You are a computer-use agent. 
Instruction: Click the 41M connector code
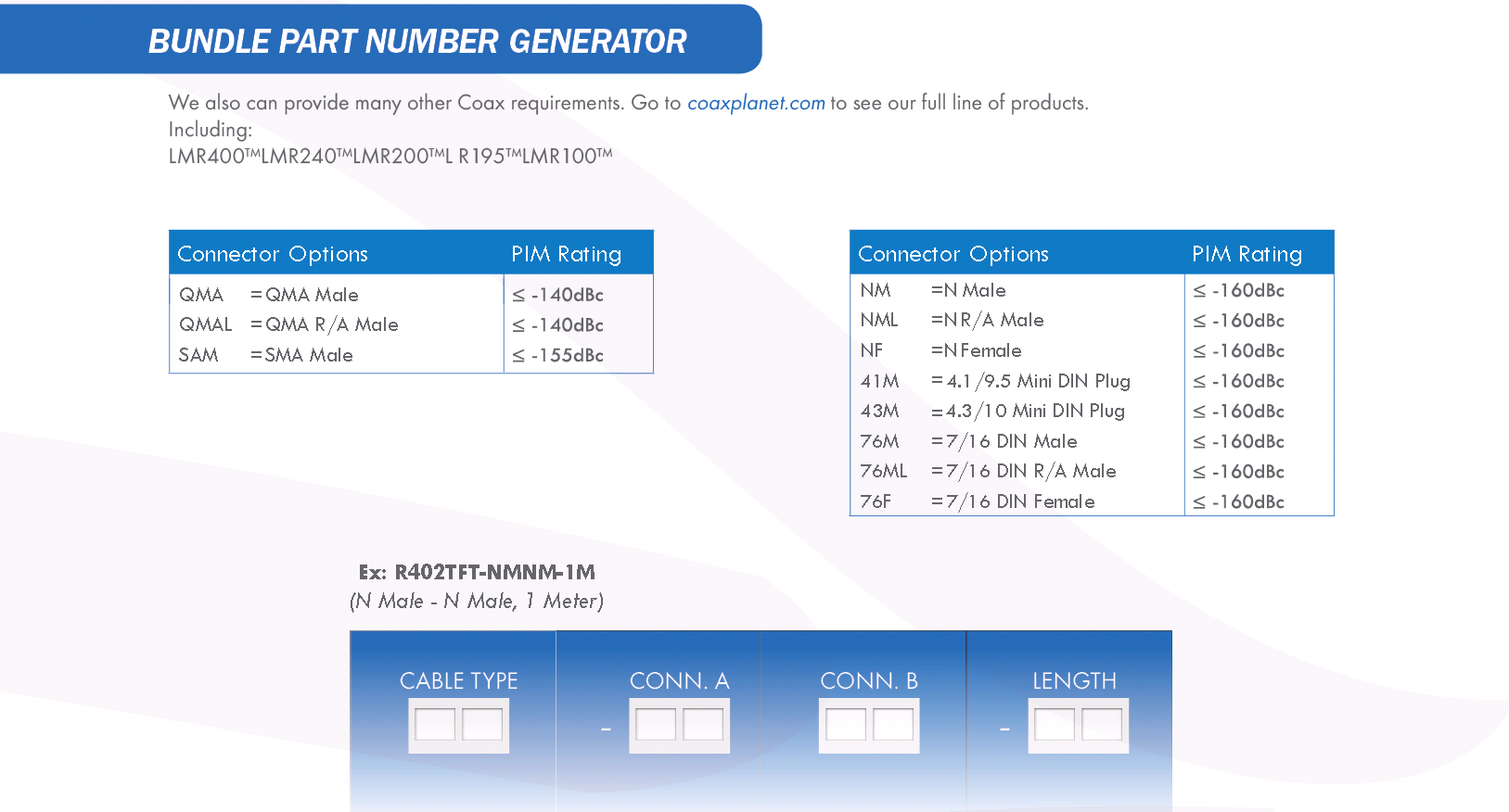click(880, 381)
